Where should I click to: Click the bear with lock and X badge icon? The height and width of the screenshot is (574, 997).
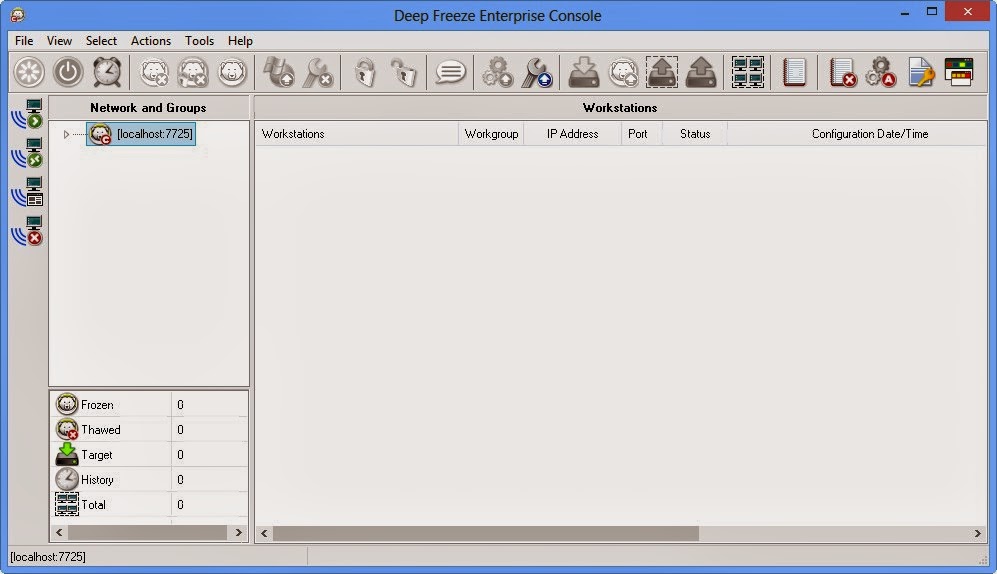tap(193, 72)
